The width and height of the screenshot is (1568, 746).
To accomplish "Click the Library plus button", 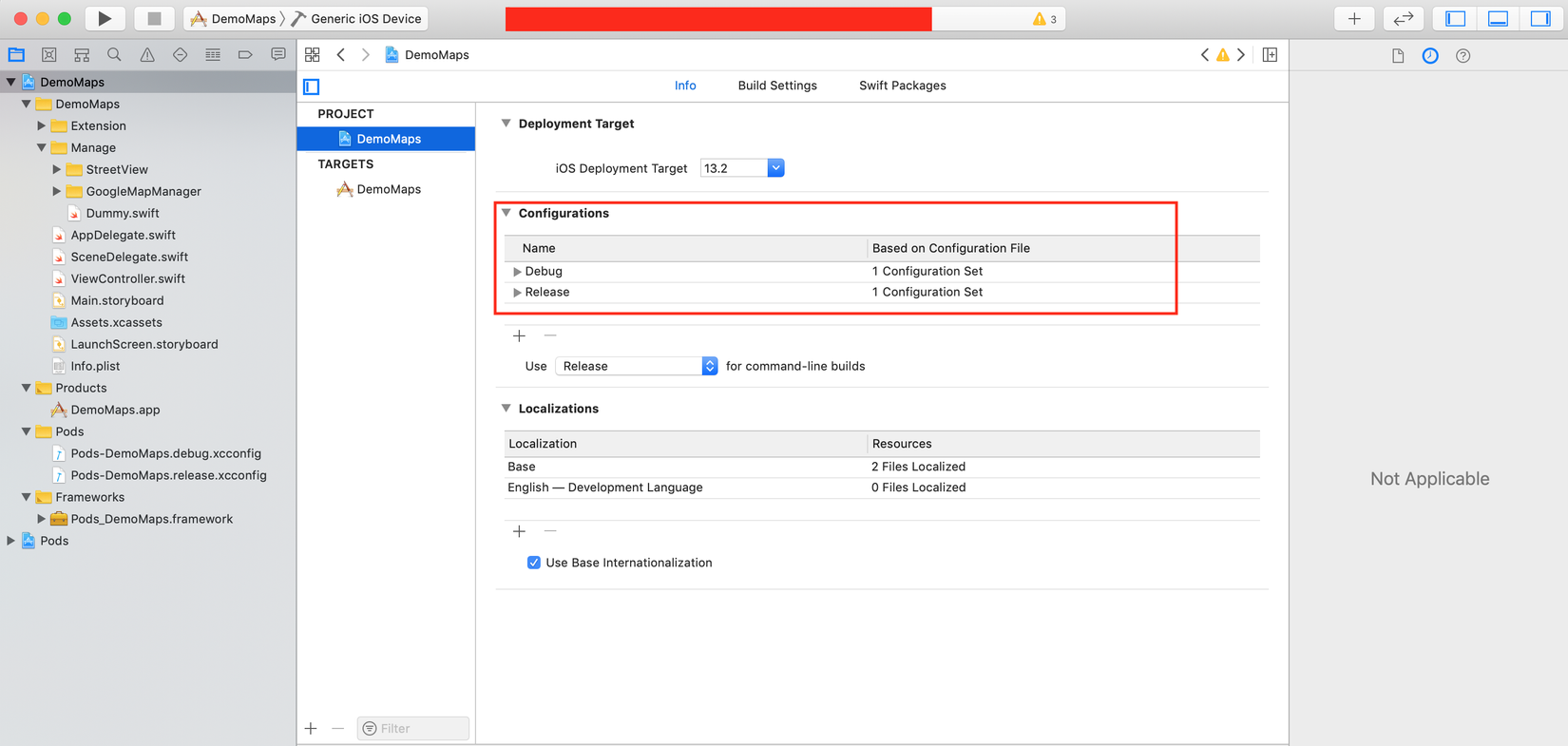I will [1354, 18].
